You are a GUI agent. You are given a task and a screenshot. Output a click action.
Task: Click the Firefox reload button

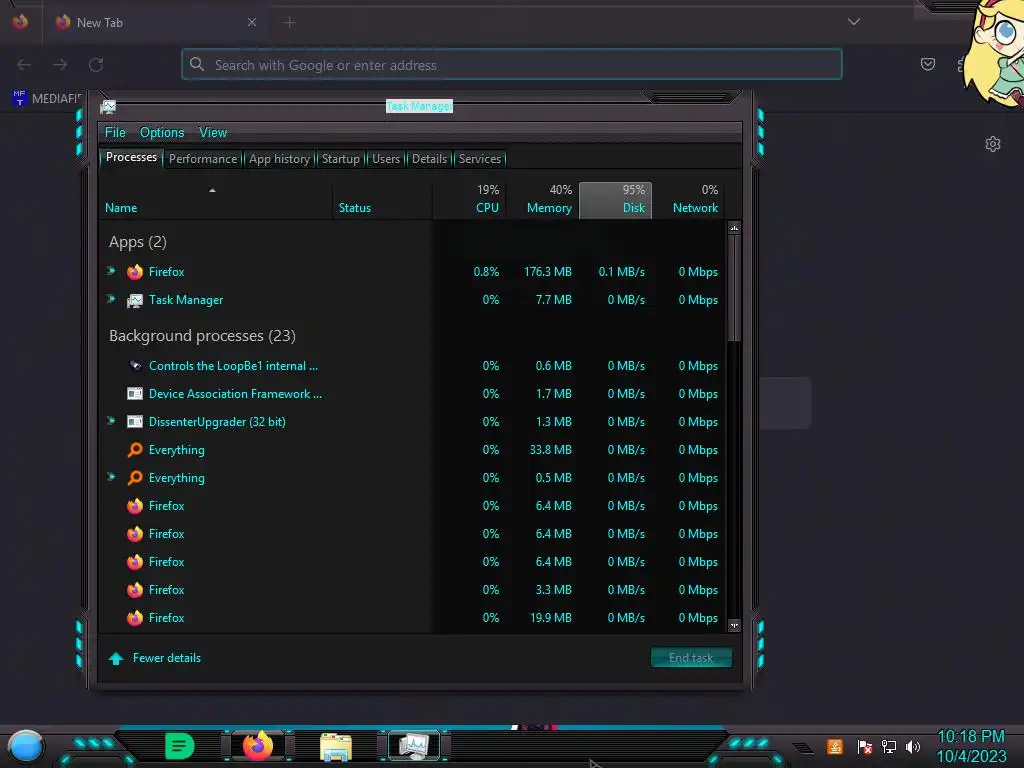pos(96,65)
